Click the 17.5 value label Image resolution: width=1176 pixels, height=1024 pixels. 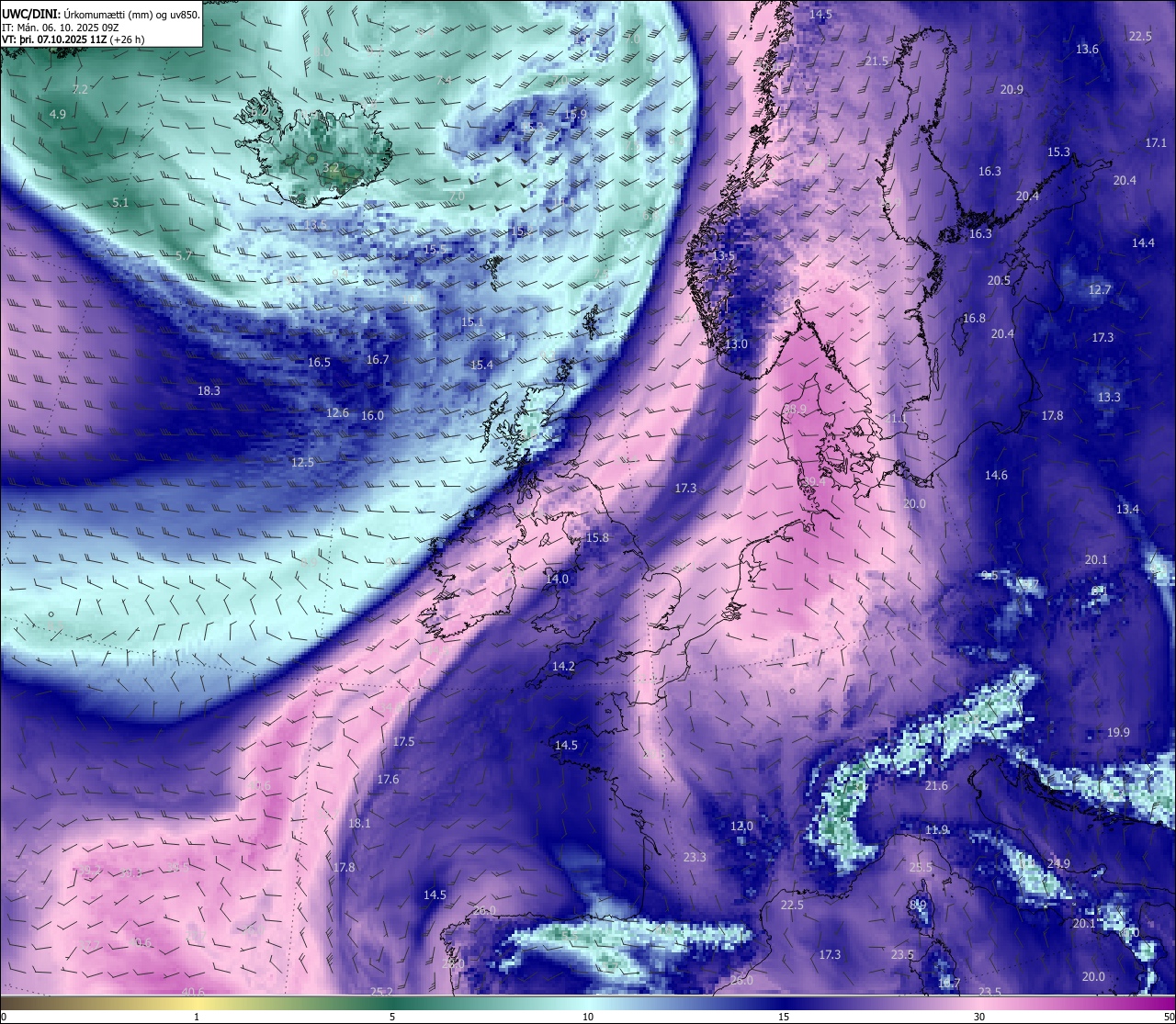[x=403, y=741]
